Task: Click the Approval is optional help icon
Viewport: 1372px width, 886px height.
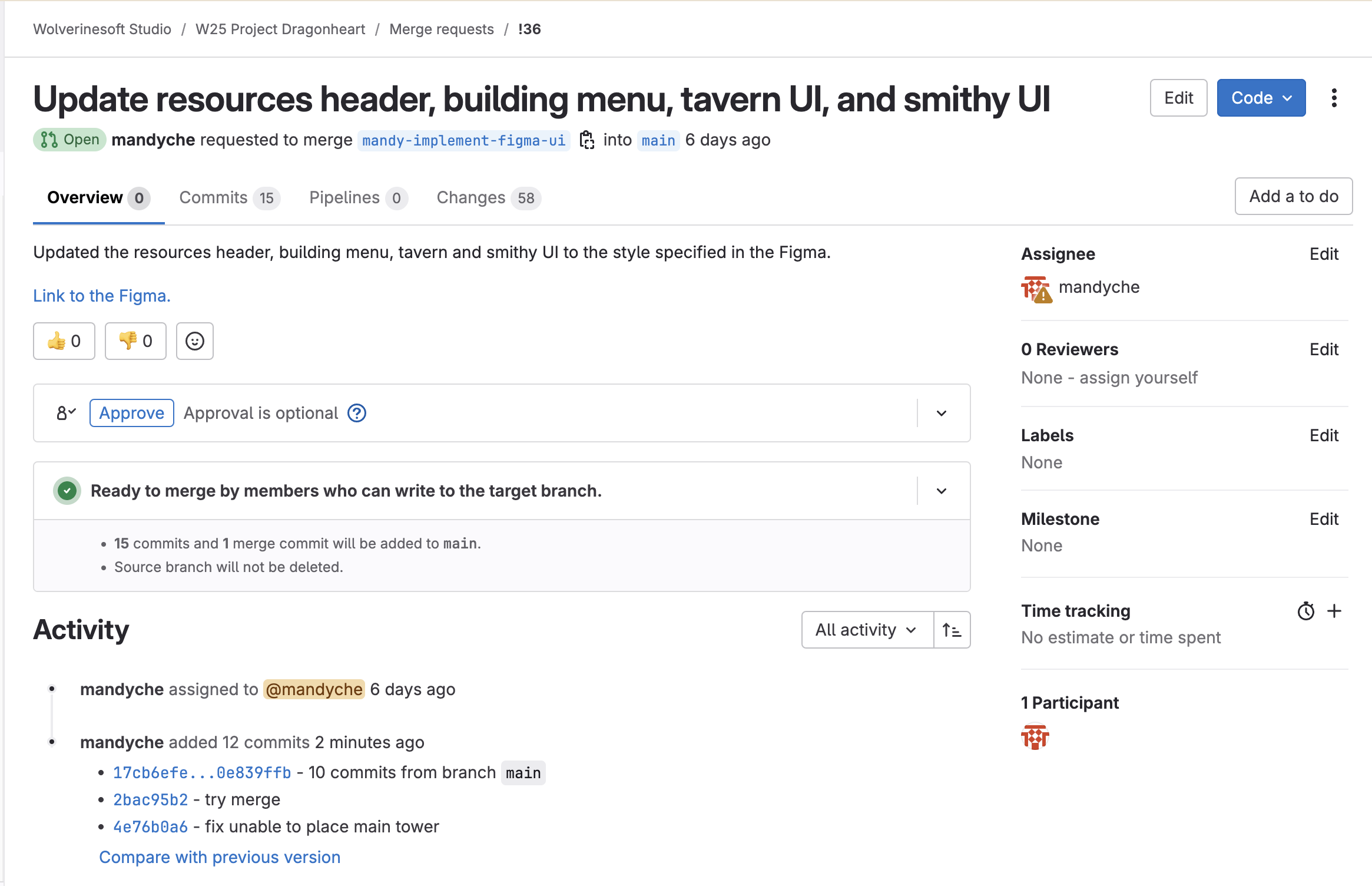Action: [x=357, y=413]
